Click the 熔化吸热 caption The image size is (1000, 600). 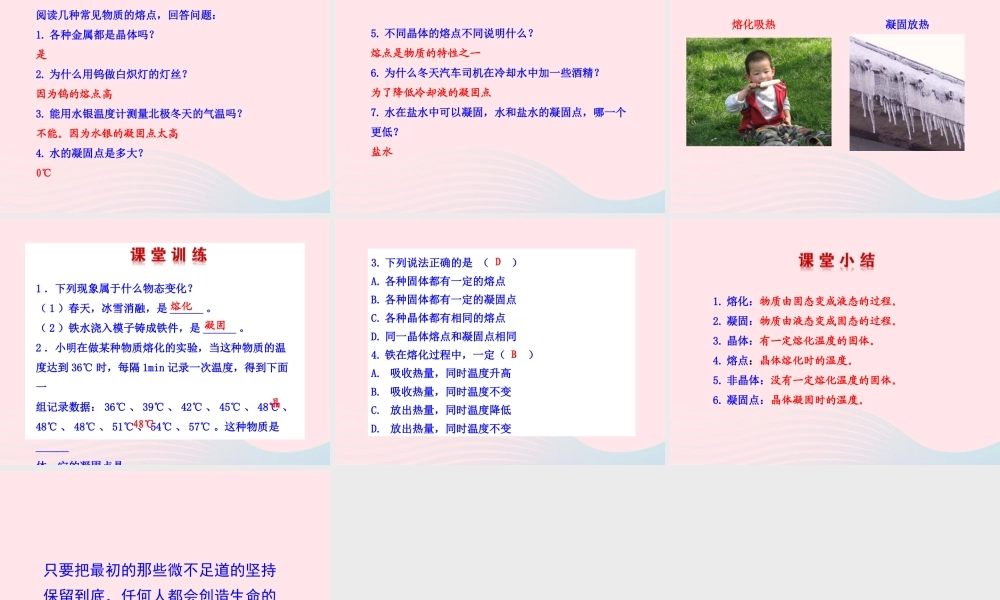(x=754, y=25)
